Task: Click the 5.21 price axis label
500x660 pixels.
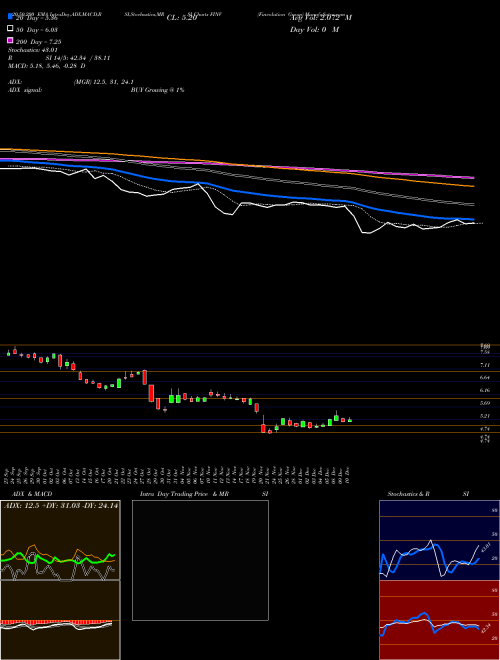Action: click(x=485, y=416)
